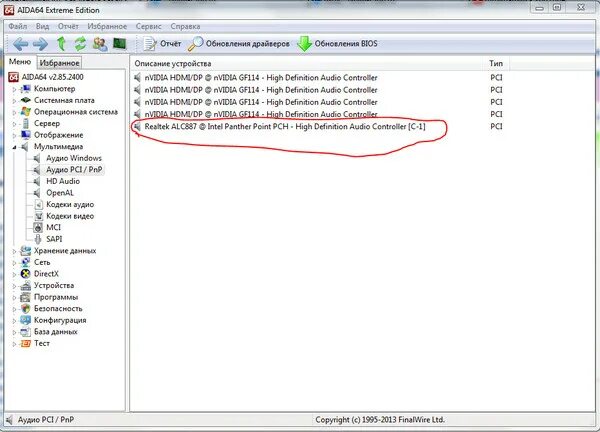Click the Хранение данных icon
This screenshot has height=432, width=600.
click(x=25, y=251)
